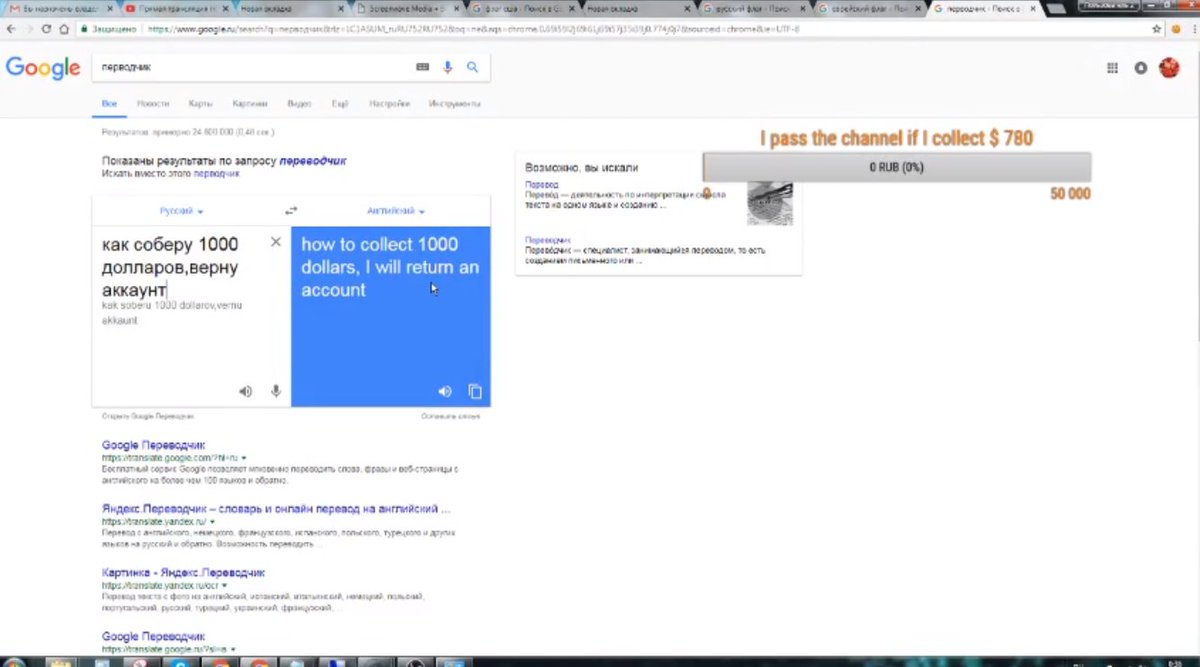Start voice input in the translator box
The width and height of the screenshot is (1200, 667).
tap(275, 391)
